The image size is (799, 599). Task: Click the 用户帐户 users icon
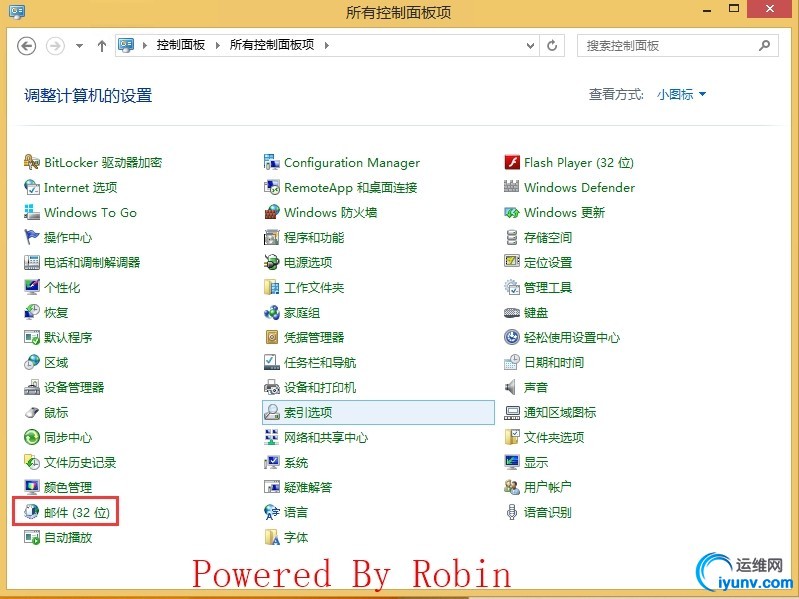pos(512,487)
